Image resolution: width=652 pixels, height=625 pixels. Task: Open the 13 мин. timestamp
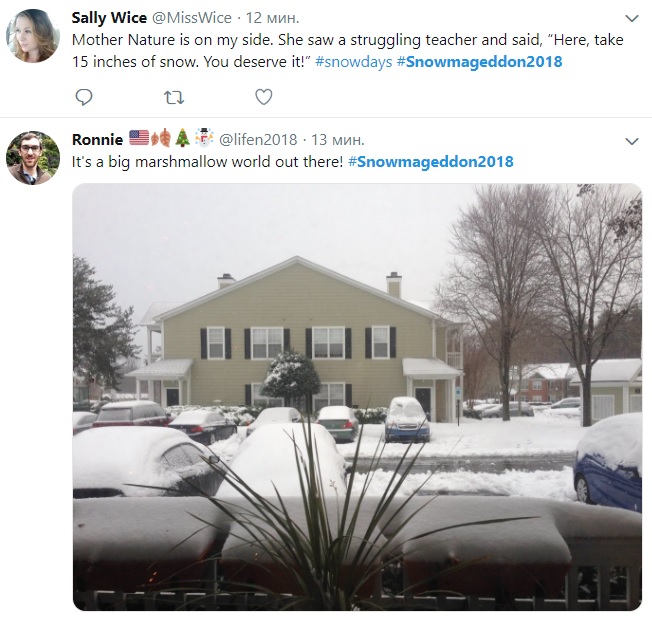(x=338, y=140)
